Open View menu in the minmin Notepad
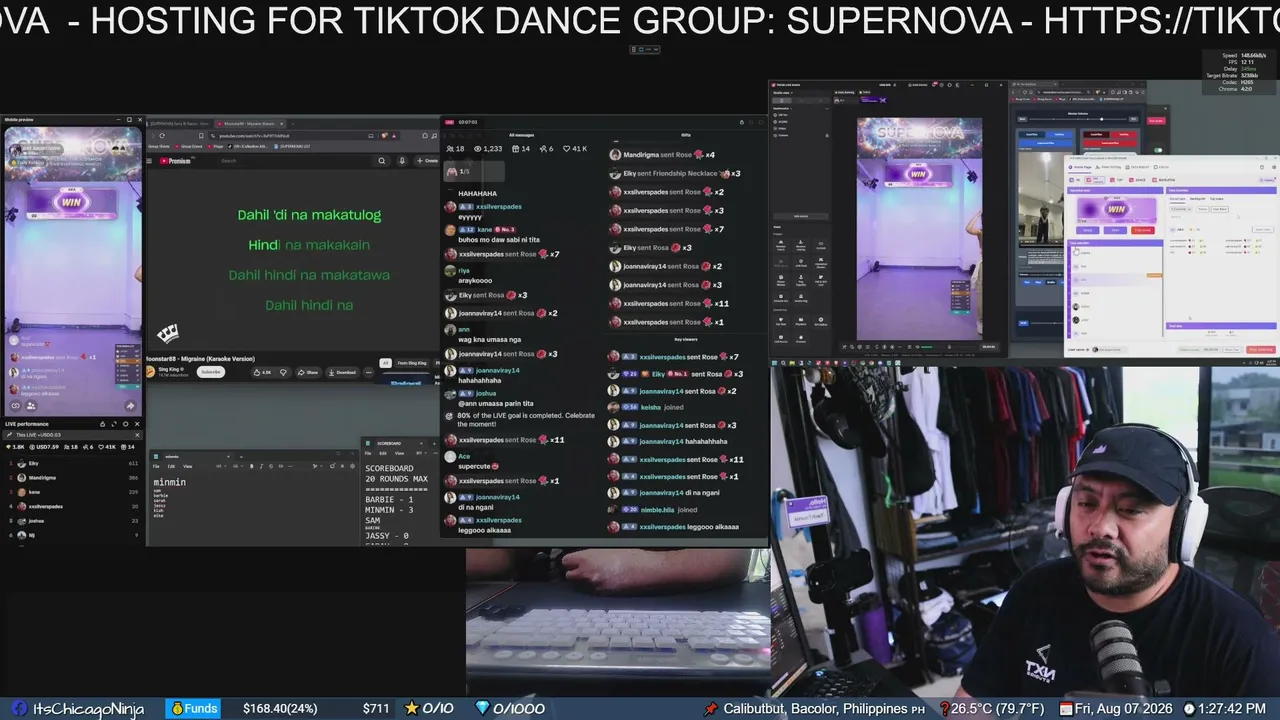This screenshot has width=1280, height=720. (187, 466)
